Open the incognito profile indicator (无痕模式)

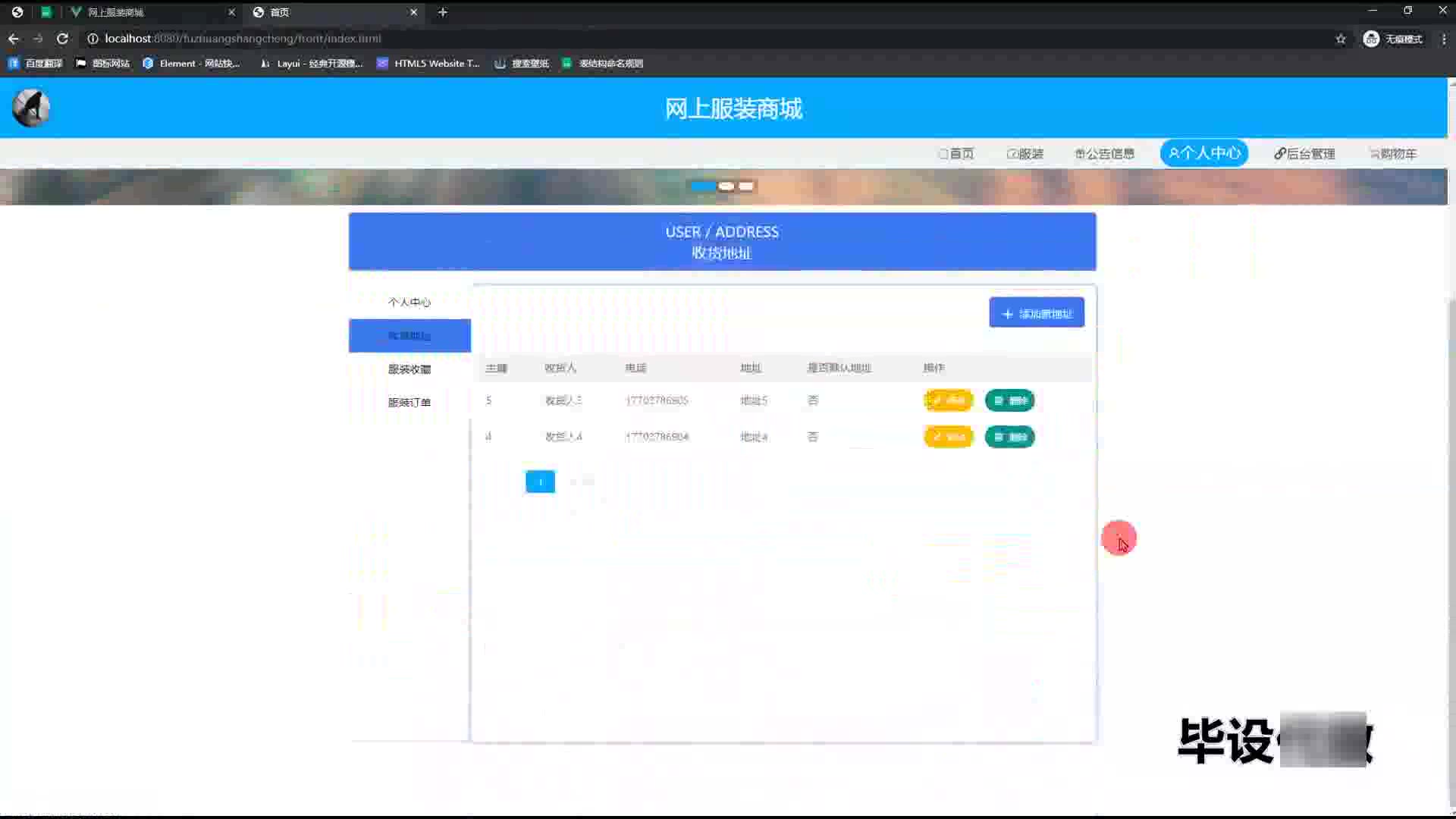[1393, 39]
